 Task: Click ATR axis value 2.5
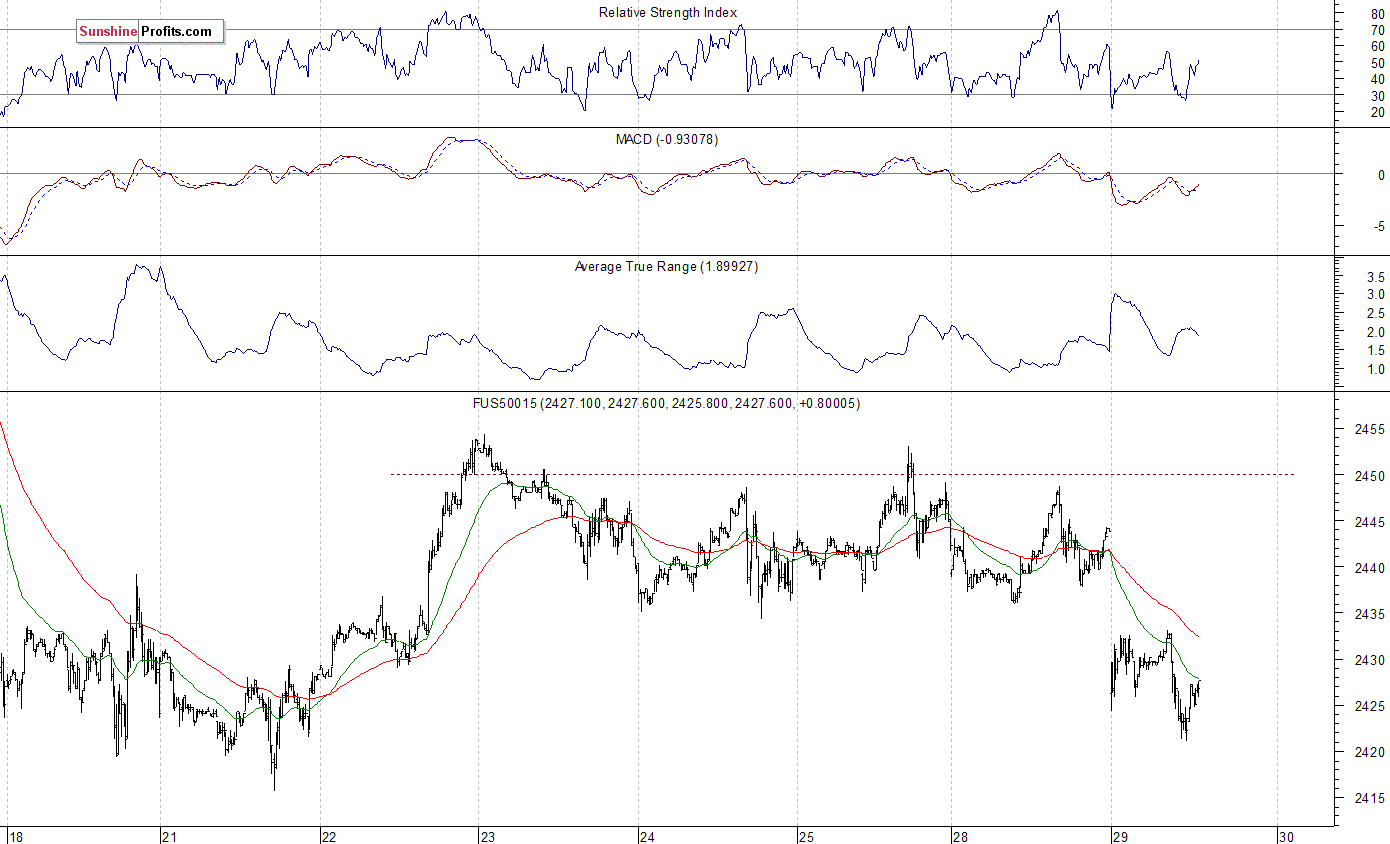click(1375, 313)
